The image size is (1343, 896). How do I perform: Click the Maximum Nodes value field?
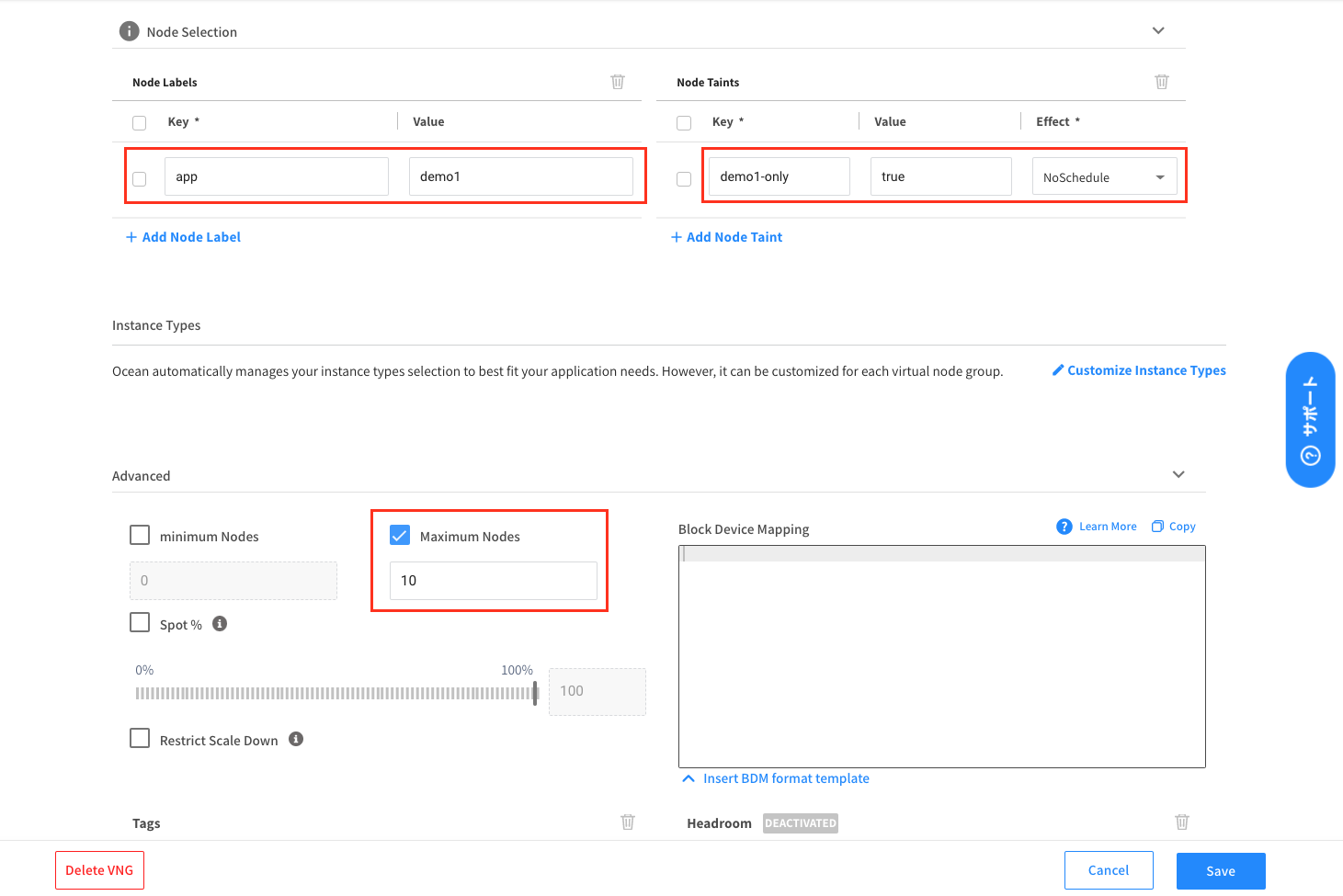click(x=494, y=581)
